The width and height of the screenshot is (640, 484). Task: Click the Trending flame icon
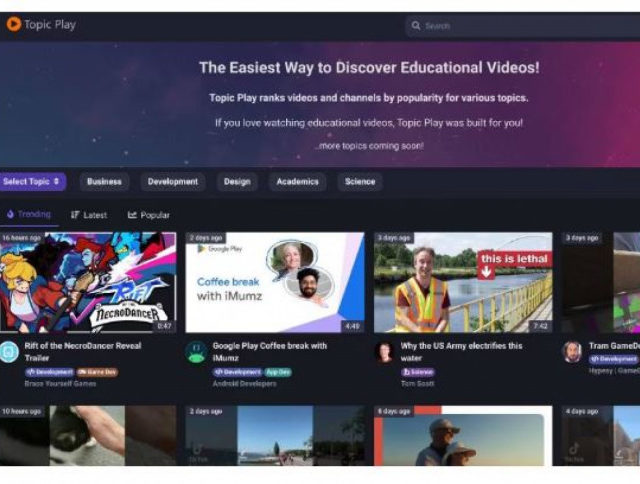[x=10, y=214]
